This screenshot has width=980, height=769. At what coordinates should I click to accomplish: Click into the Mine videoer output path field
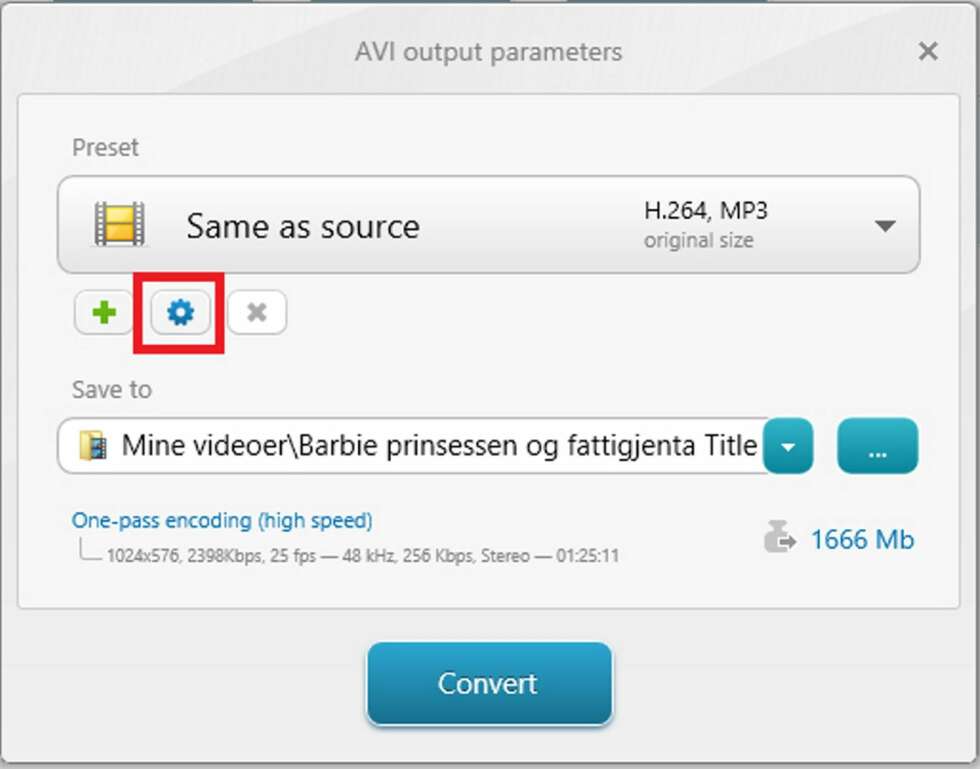412,446
